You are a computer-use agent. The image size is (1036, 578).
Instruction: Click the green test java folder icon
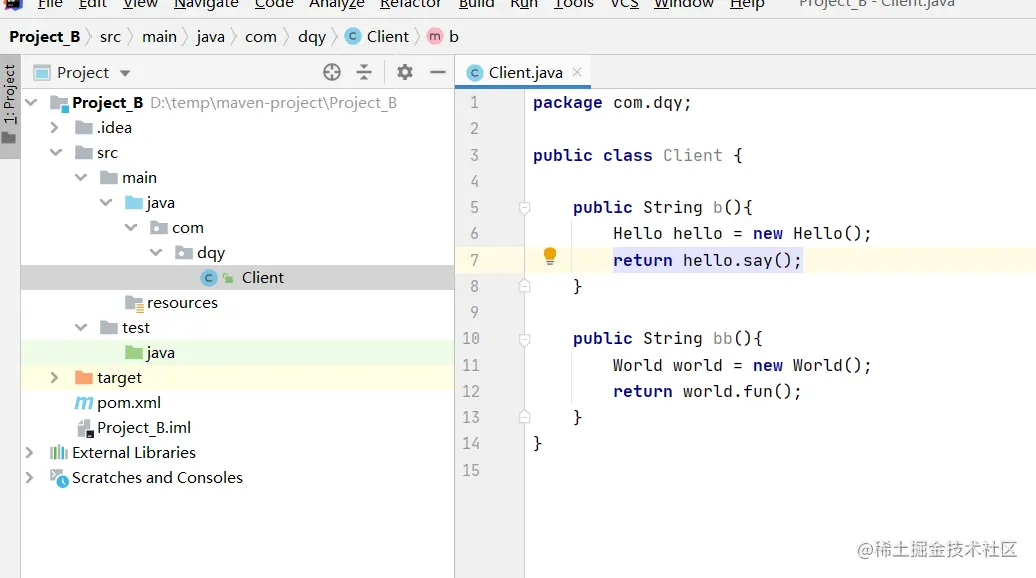point(134,352)
